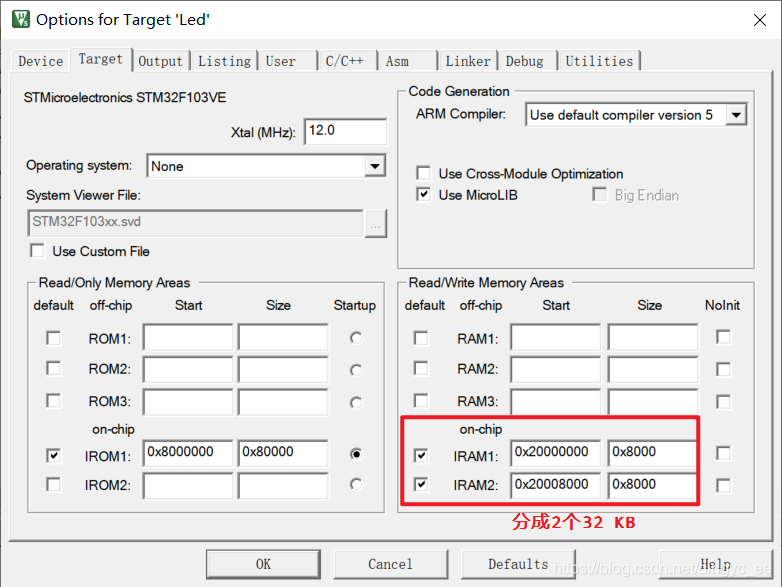Toggle the IRAM2 NoInit checkbox

click(723, 486)
